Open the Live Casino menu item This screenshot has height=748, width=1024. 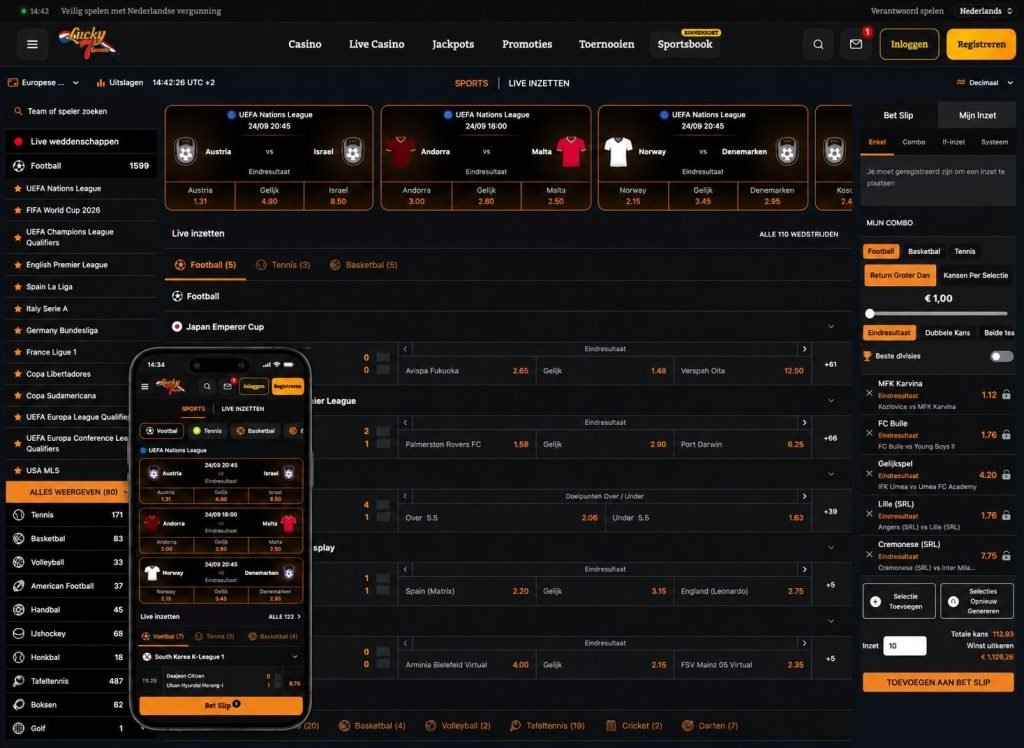376,44
